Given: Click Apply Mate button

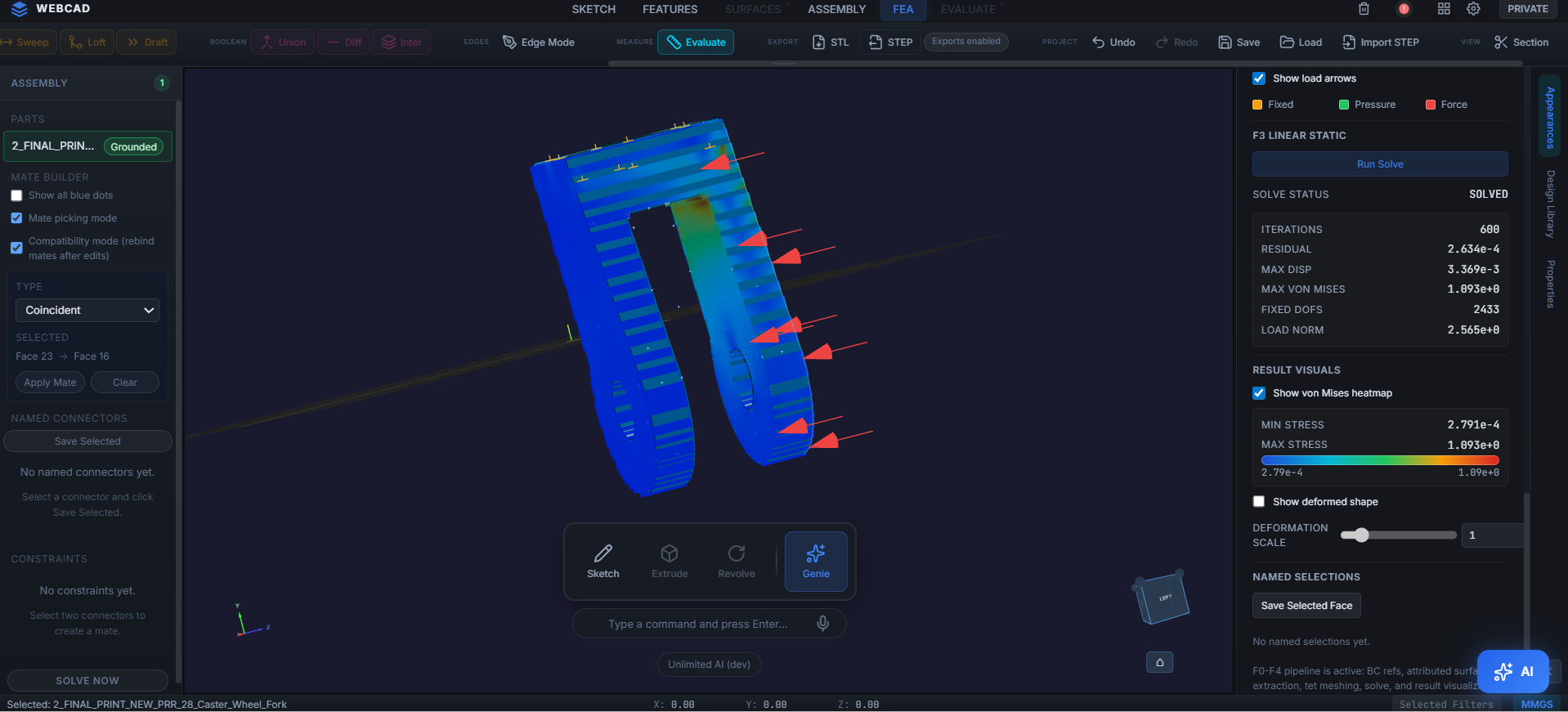Looking at the screenshot, I should point(50,383).
